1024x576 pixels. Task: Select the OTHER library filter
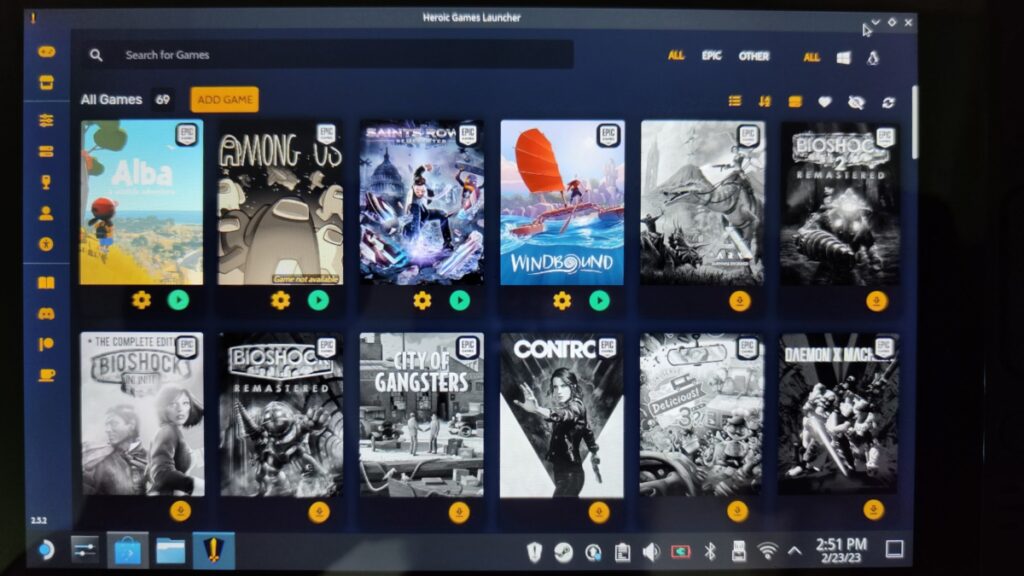[x=755, y=58]
